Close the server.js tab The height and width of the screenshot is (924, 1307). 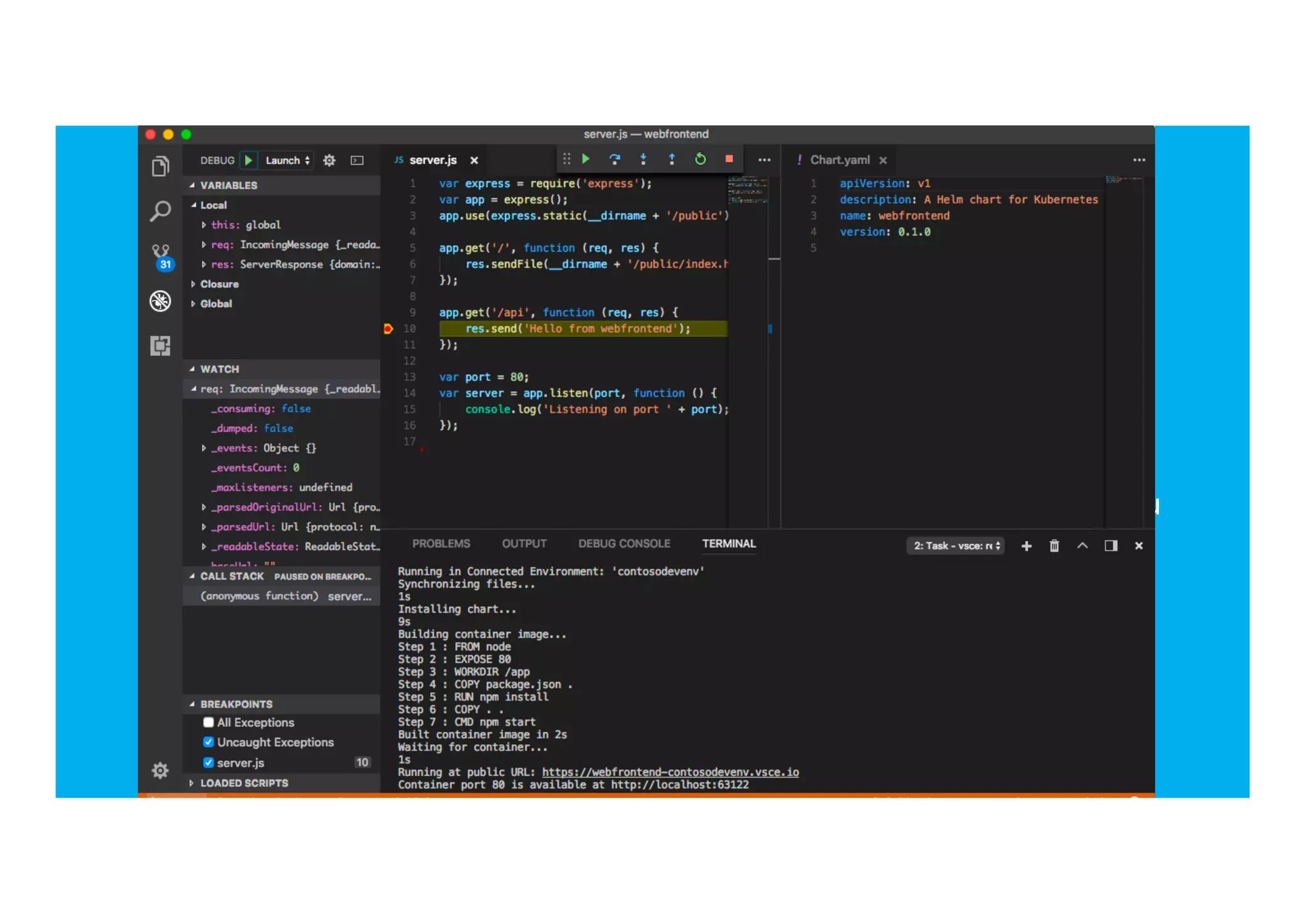point(474,160)
